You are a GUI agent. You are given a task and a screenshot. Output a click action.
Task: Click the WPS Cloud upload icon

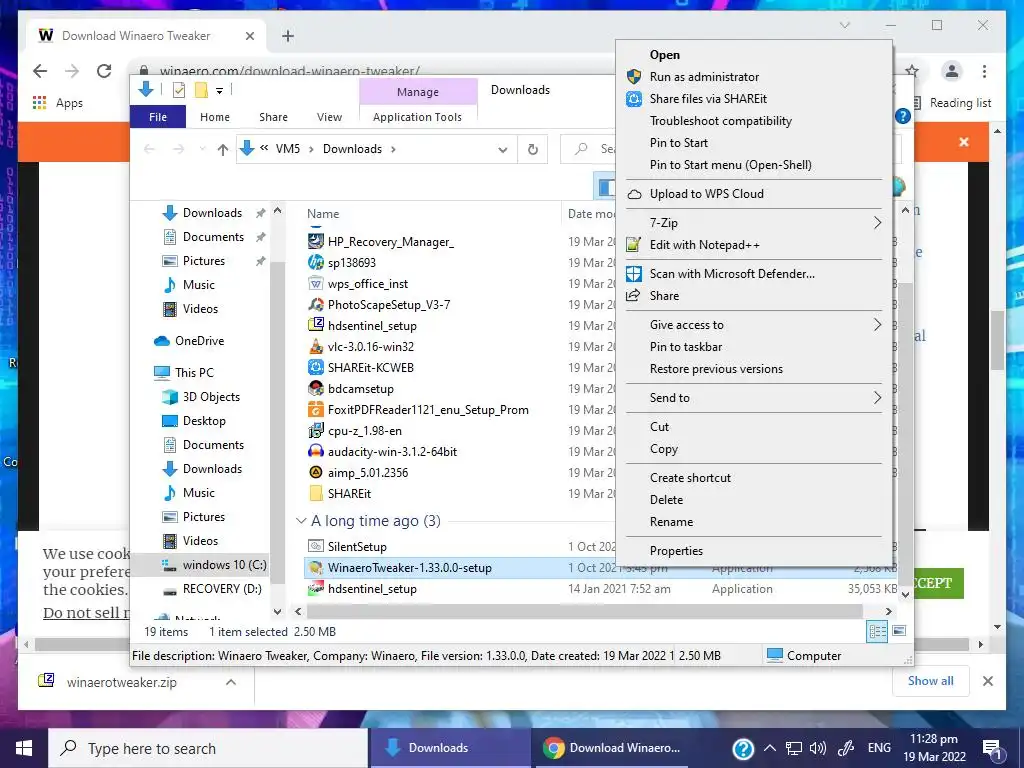(x=633, y=194)
